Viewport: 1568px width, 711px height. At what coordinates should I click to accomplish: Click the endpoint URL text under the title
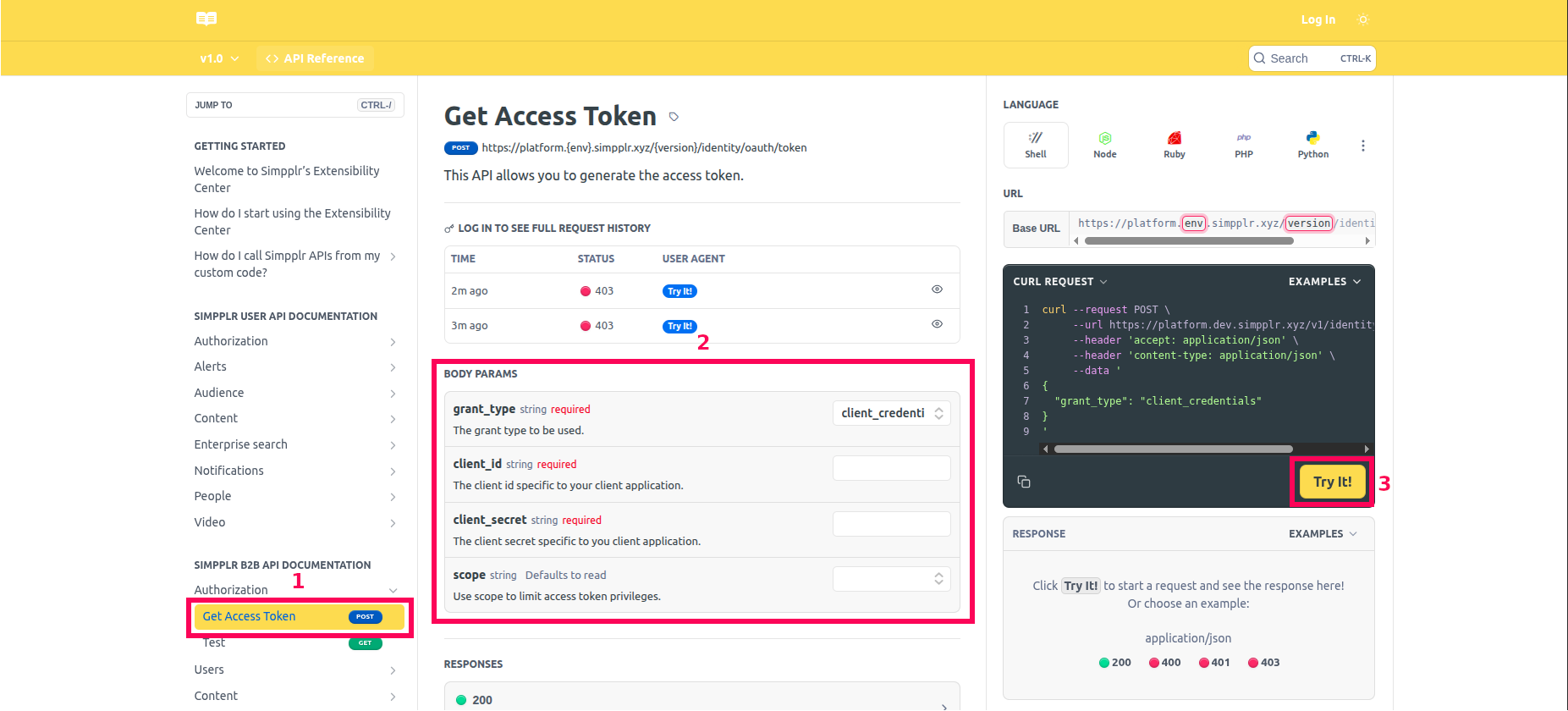[644, 148]
